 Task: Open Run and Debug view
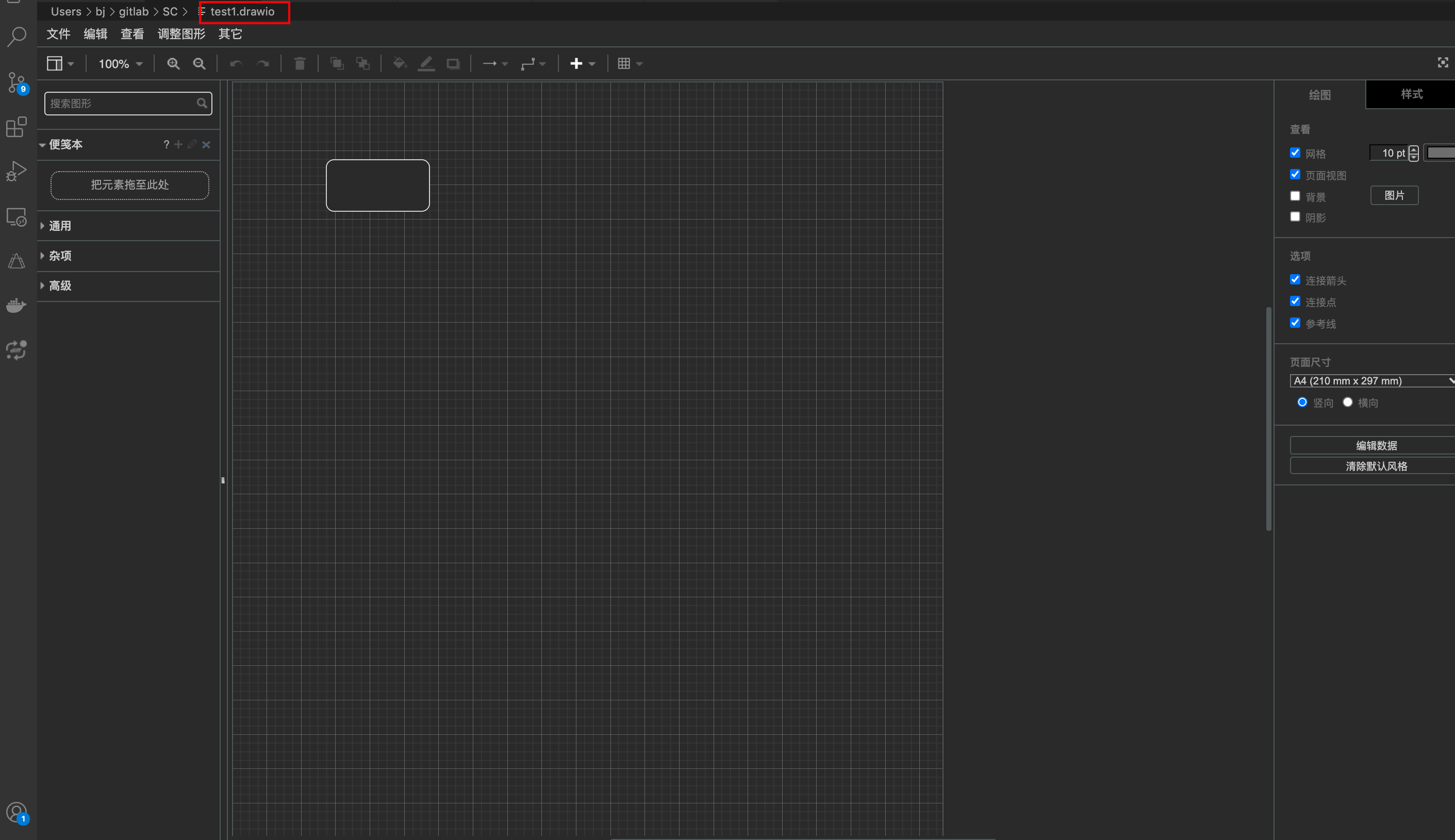pos(16,171)
